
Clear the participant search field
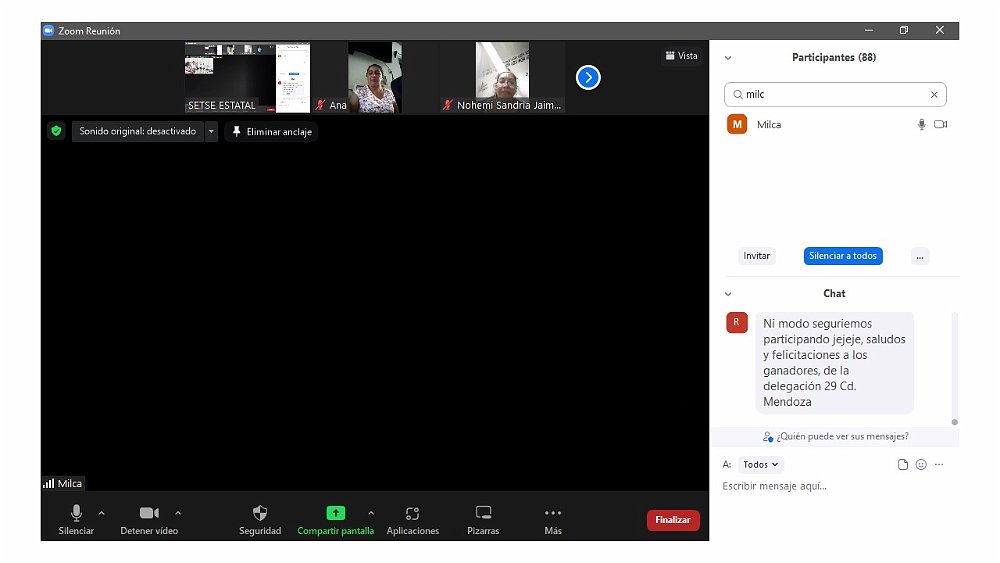tap(934, 95)
